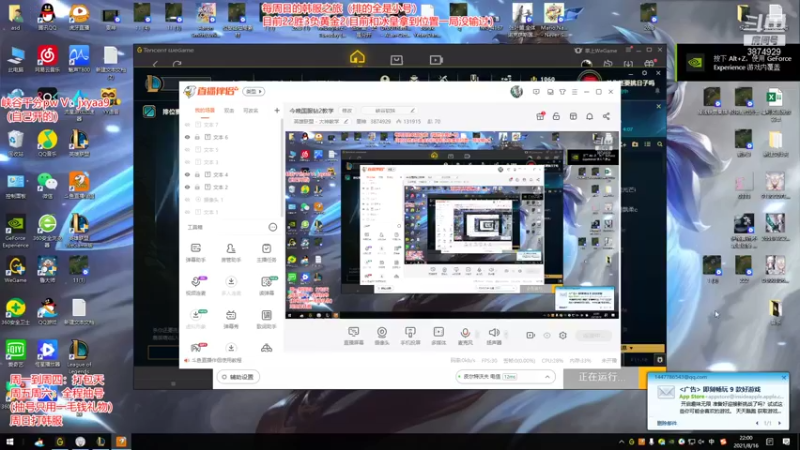Image resolution: width=800 pixels, height=450 pixels.
Task: Add a 摄像头 camera source
Action: pyautogui.click(x=382, y=336)
